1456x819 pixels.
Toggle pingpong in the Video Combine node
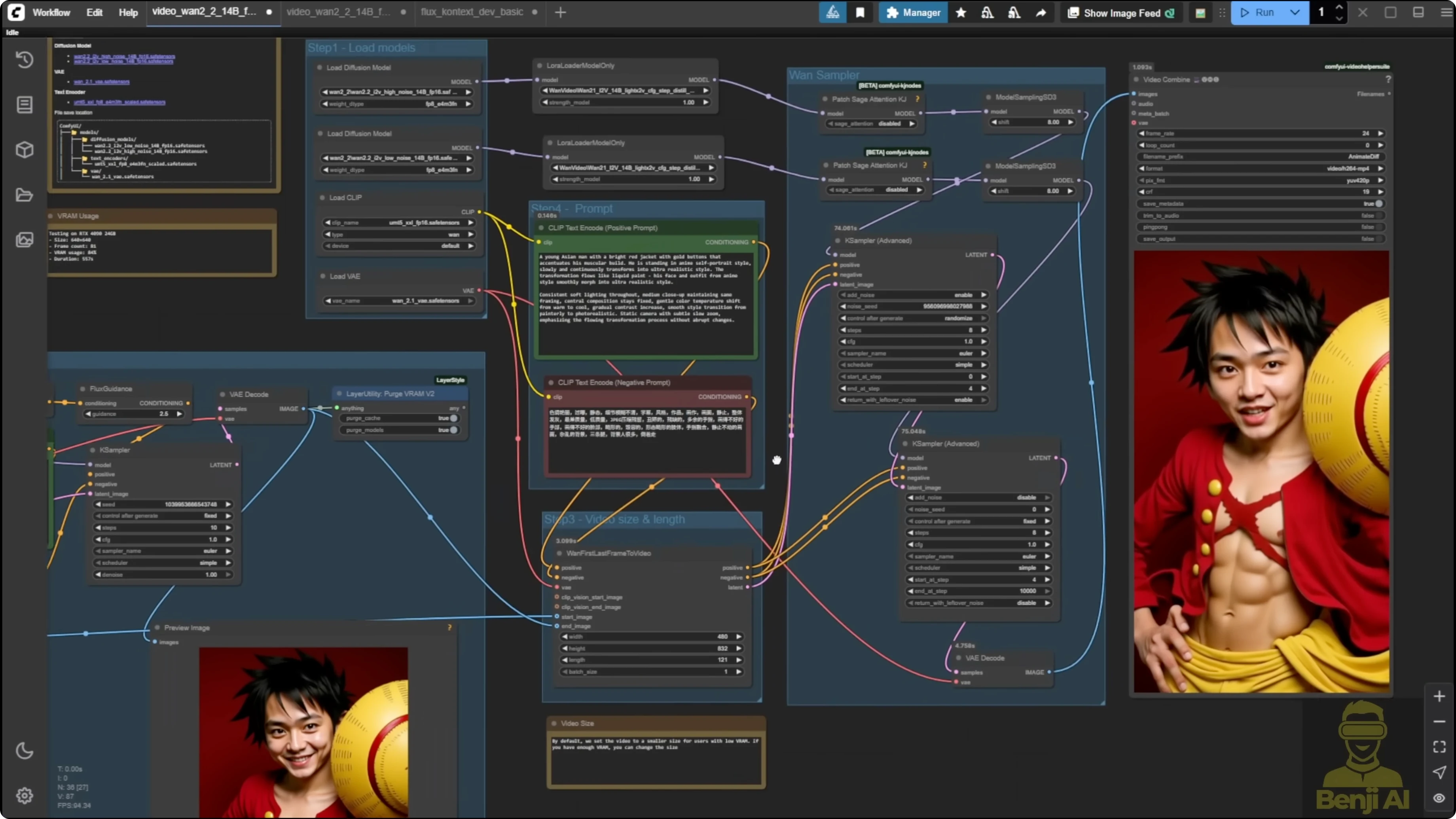coord(1377,227)
